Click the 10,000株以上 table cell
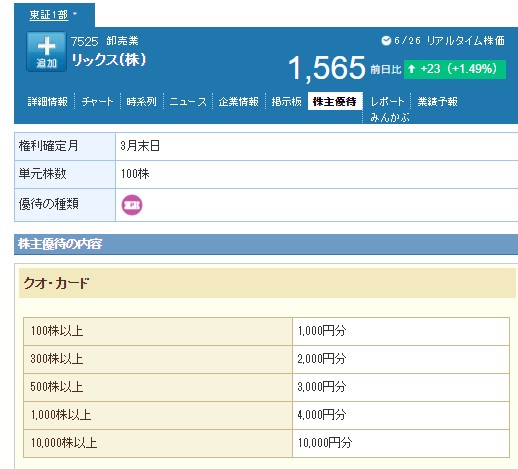518x469 pixels. coord(158,443)
